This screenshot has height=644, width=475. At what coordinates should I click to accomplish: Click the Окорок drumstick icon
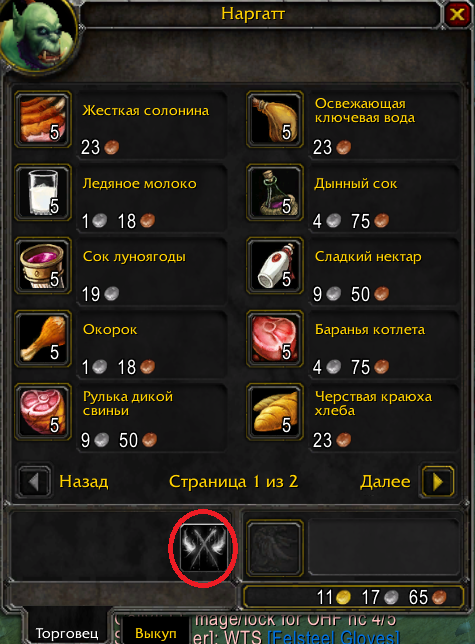pos(43,338)
